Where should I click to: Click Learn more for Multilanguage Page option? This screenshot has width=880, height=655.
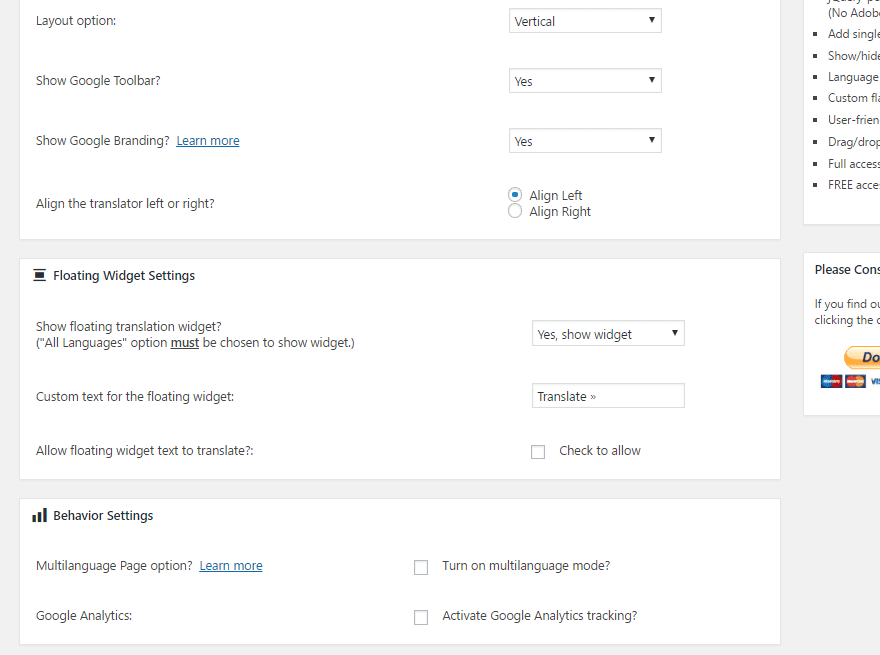tap(230, 565)
